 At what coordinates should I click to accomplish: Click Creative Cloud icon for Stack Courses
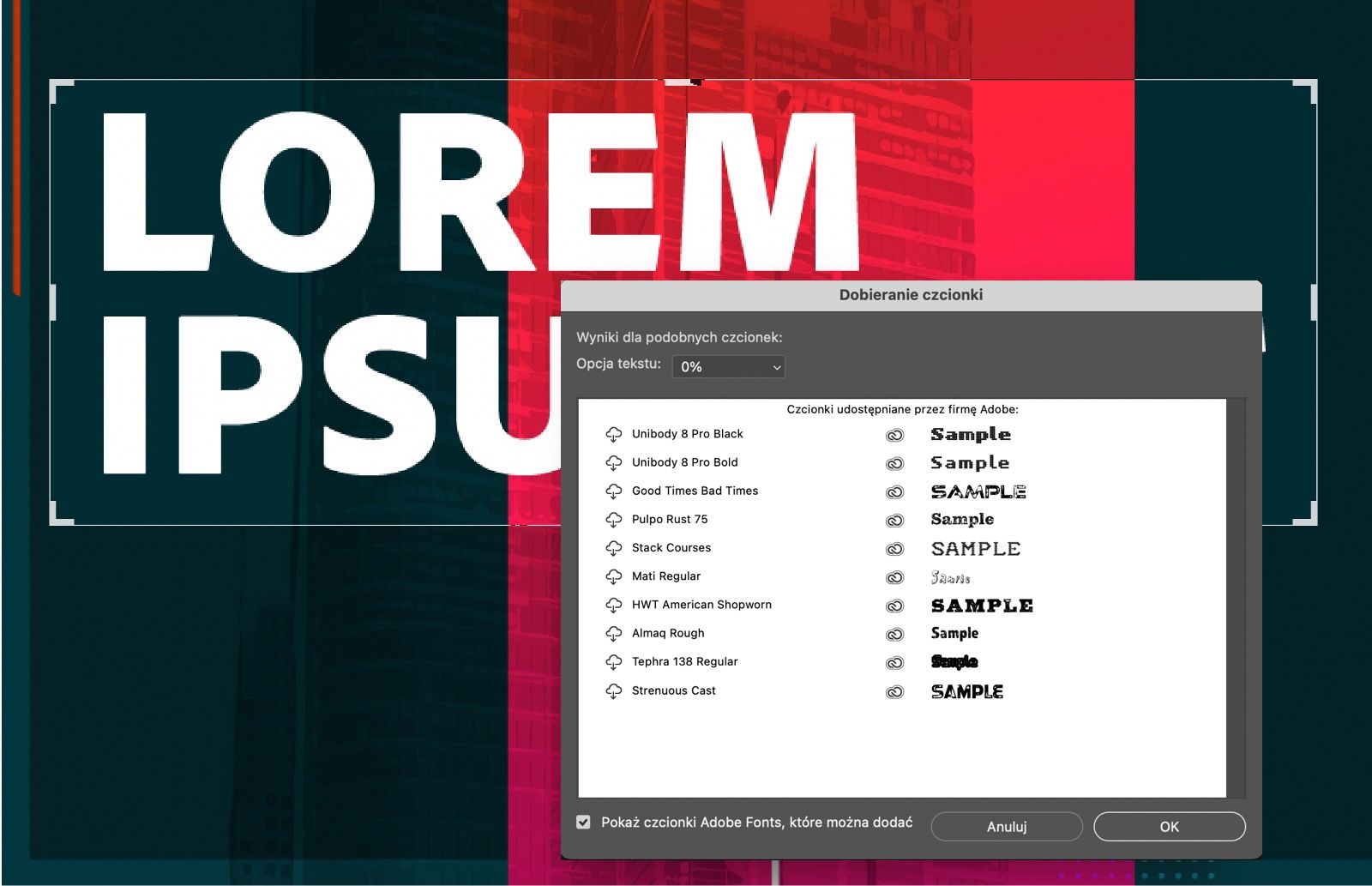click(x=894, y=549)
